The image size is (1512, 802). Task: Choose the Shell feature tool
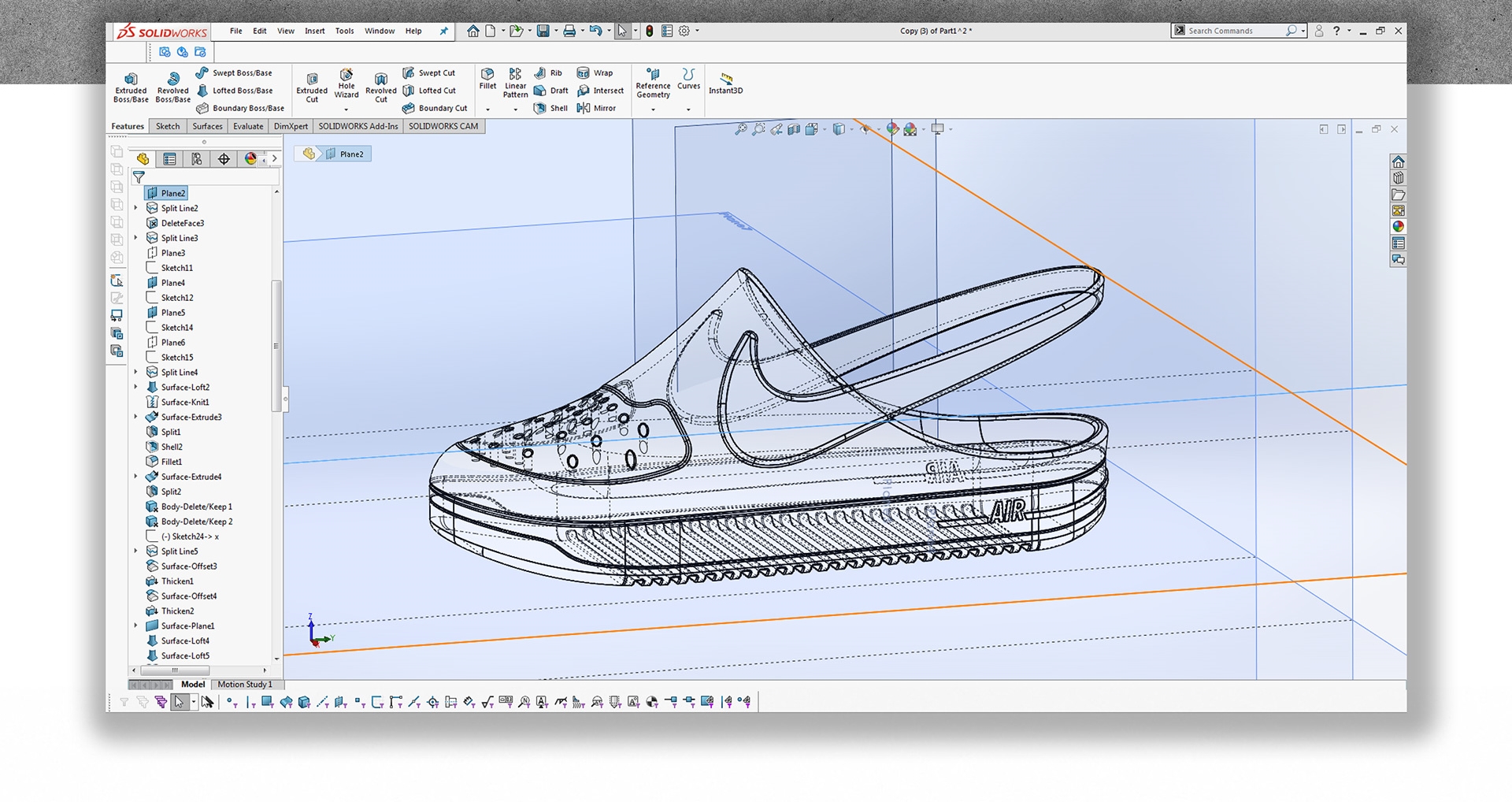point(550,109)
